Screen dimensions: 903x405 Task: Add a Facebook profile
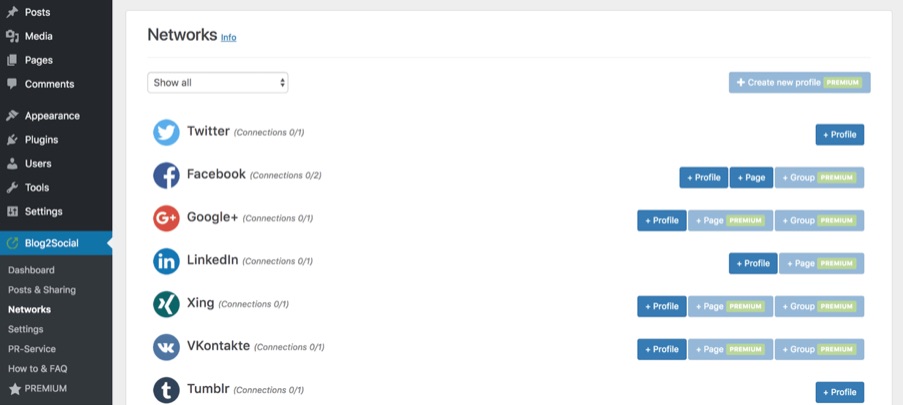coord(704,177)
